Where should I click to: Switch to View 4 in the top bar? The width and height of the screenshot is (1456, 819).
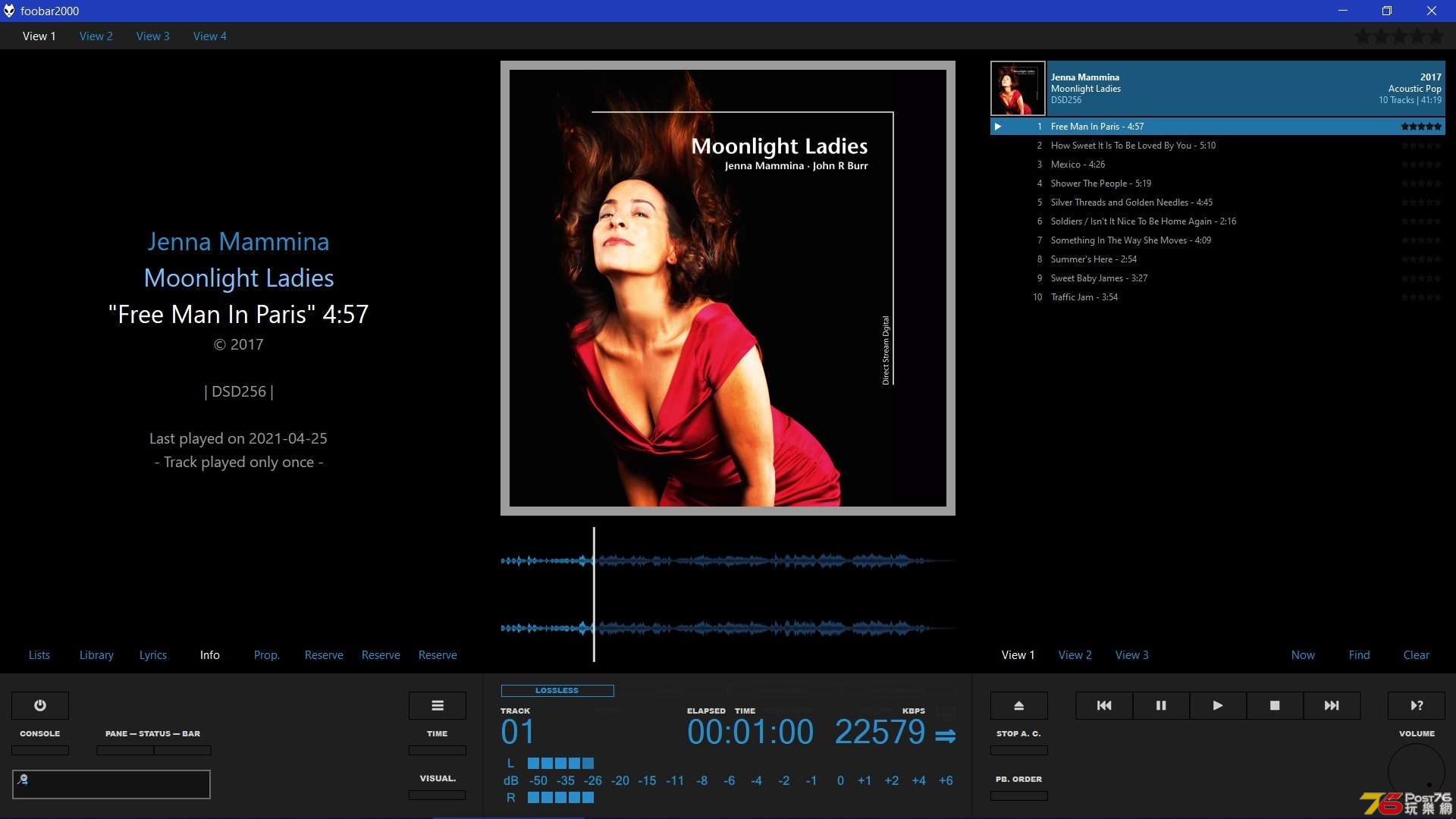[x=210, y=36]
